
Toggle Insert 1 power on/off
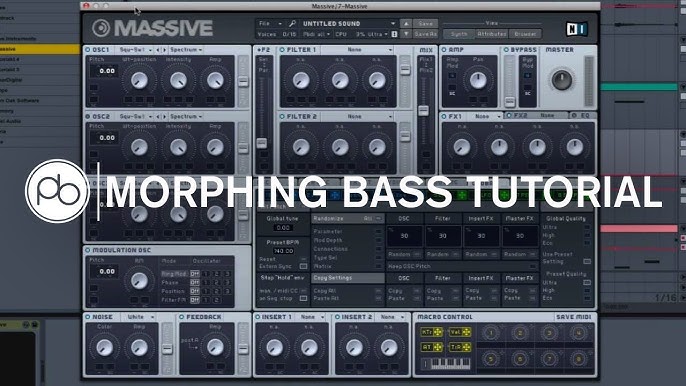click(x=258, y=317)
